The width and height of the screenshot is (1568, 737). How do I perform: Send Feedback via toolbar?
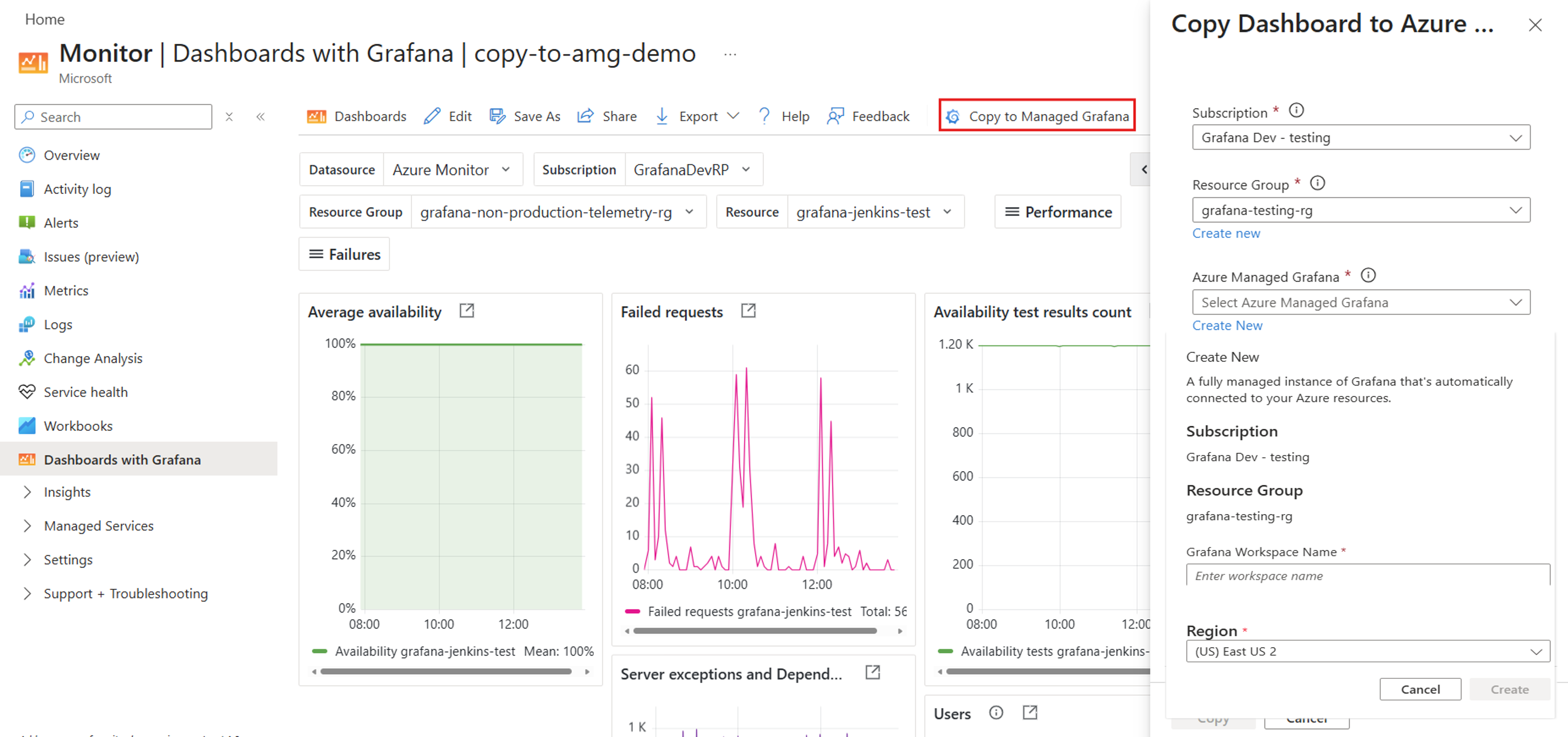pos(868,116)
